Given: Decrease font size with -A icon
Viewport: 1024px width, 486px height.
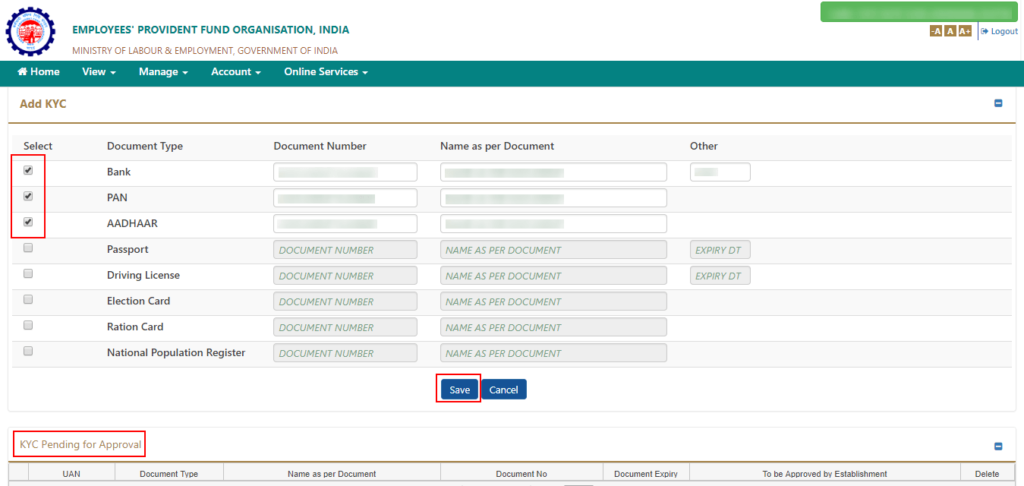Looking at the screenshot, I should tap(936, 31).
